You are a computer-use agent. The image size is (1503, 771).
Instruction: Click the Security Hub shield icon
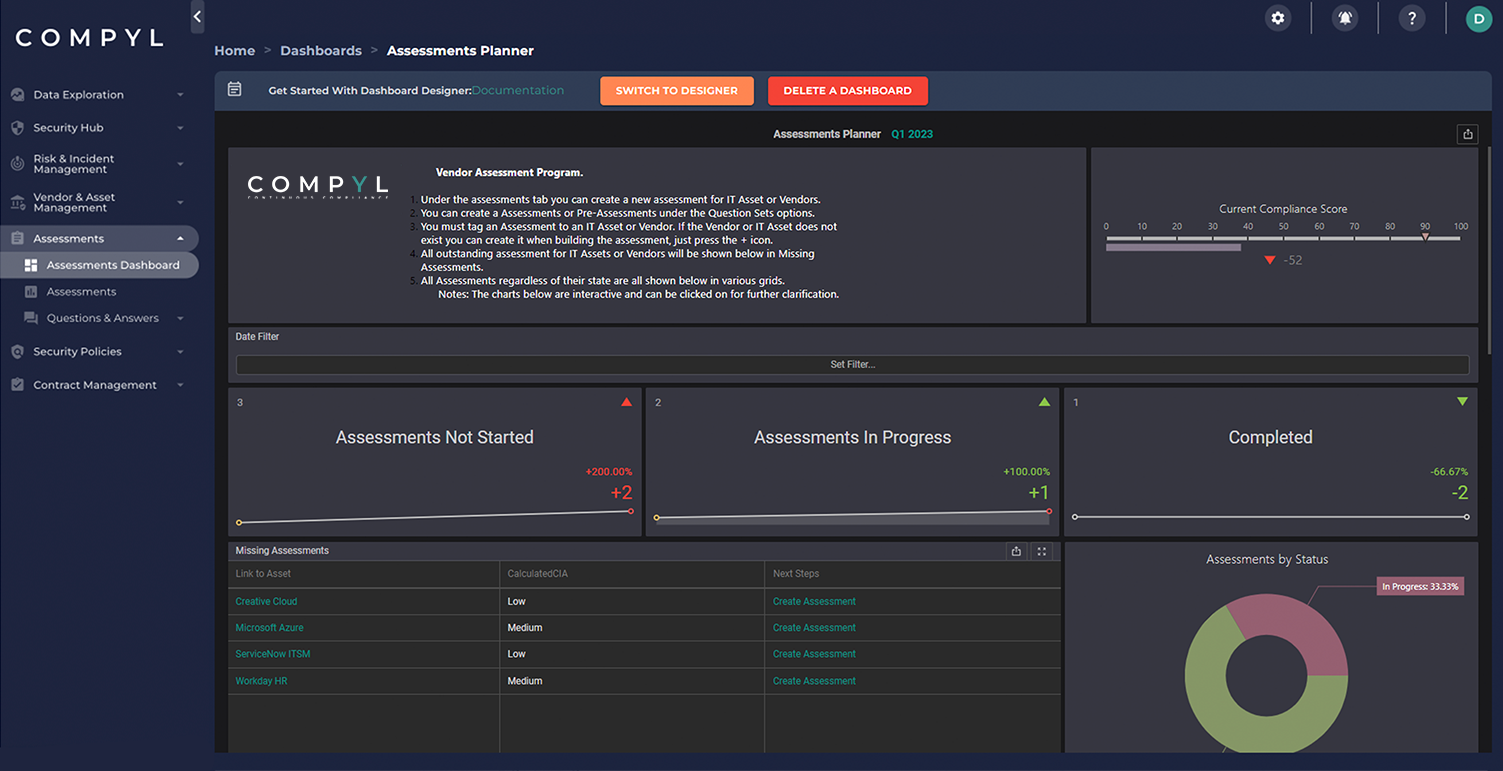[x=18, y=127]
